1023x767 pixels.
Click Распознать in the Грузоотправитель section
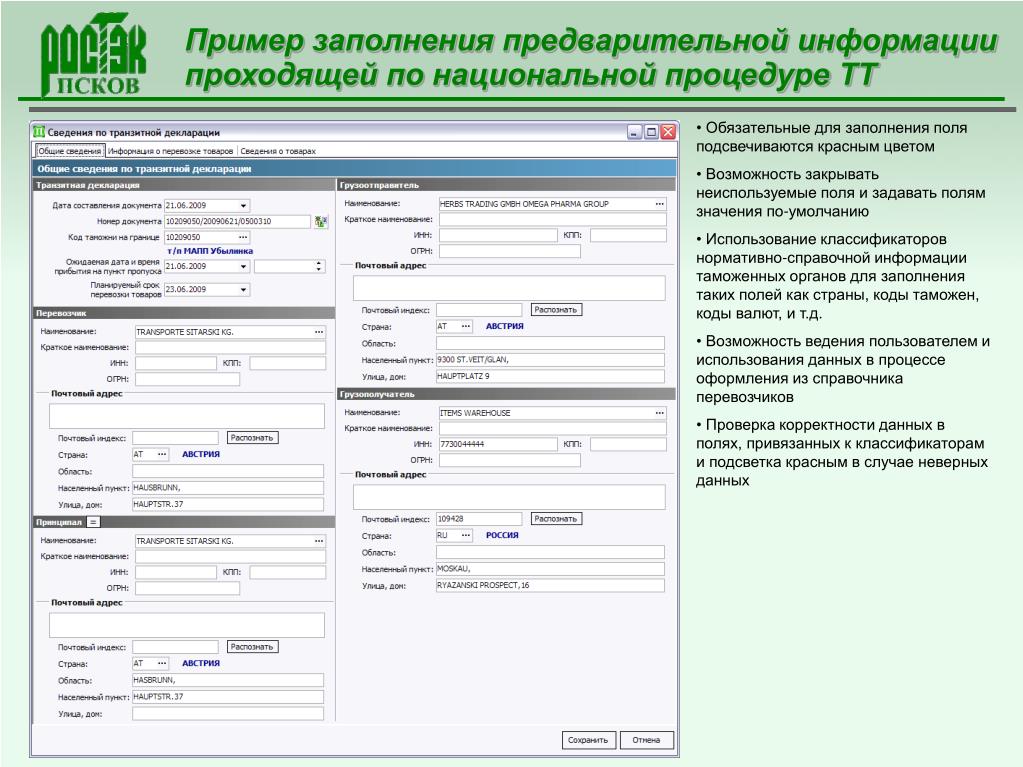pyautogui.click(x=556, y=310)
